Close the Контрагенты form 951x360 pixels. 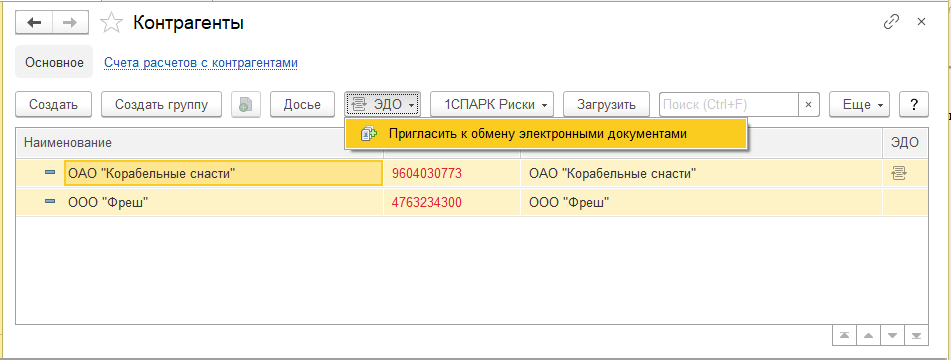(921, 22)
